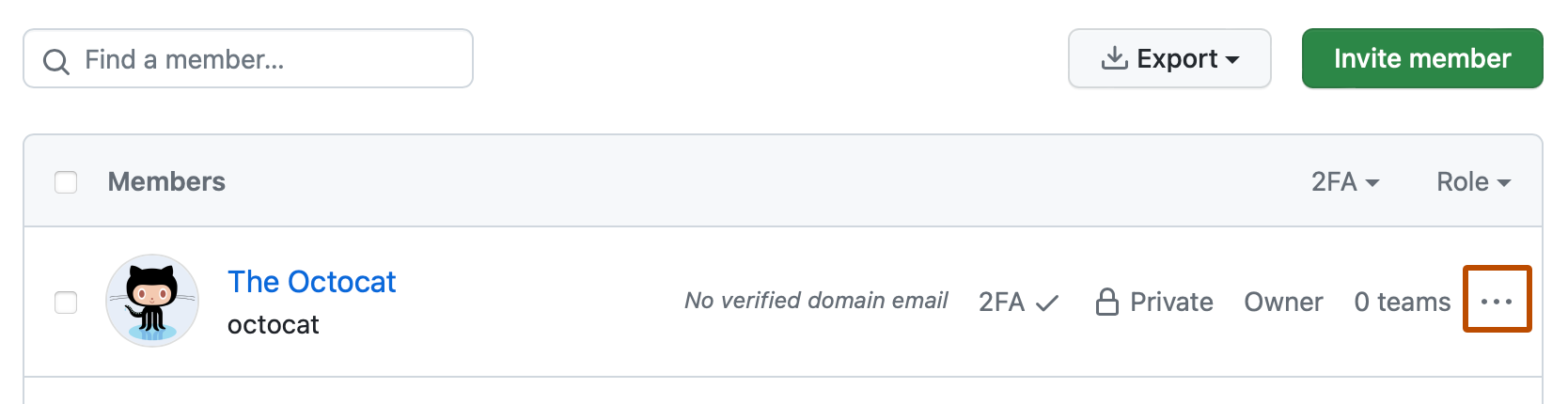
Task: Expand the Export dropdown caret
Action: 1232,59
